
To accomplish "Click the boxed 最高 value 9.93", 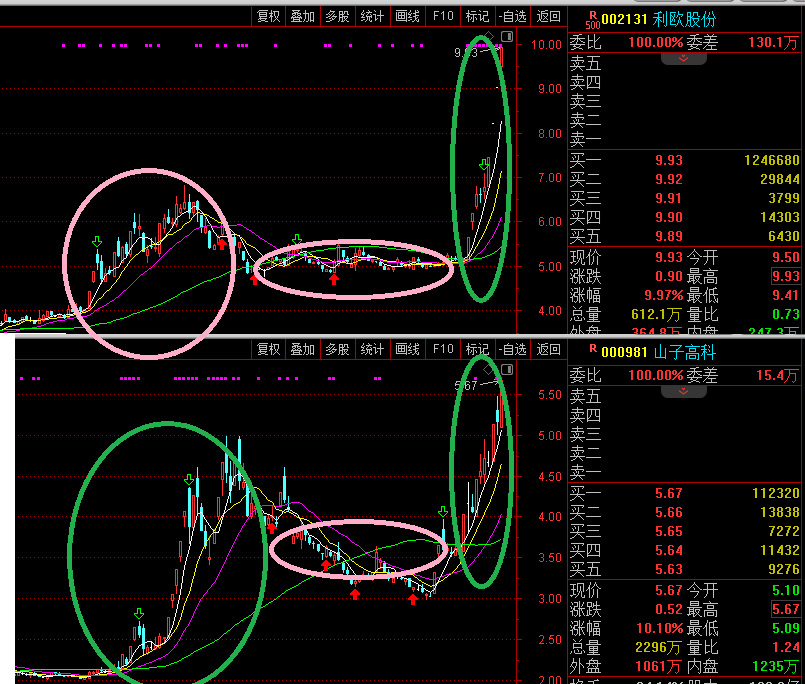I will coord(785,276).
